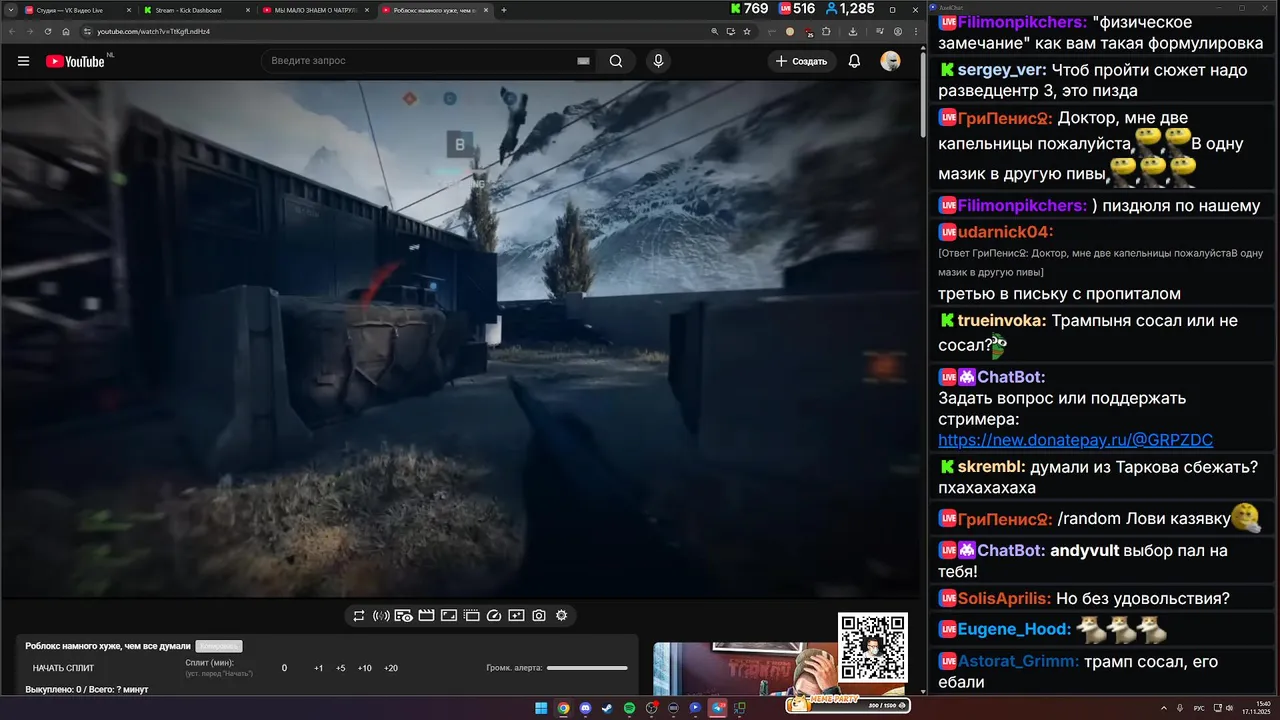Open the YouTube account avatar menu
1280x720 pixels.
pyautogui.click(x=890, y=61)
